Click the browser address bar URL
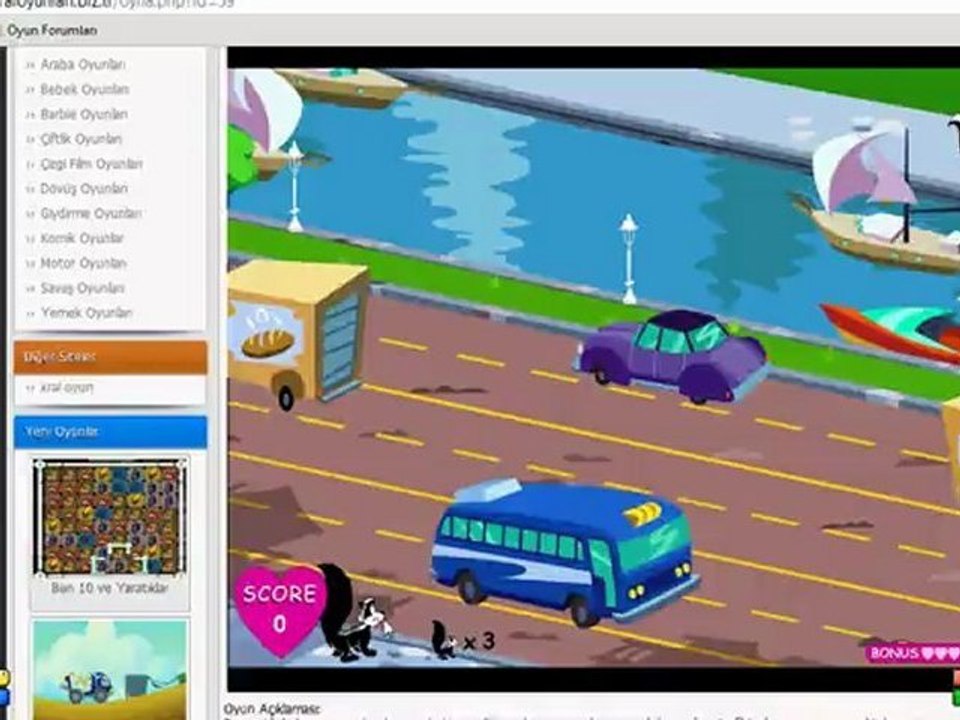This screenshot has height=720, width=960. (x=116, y=4)
